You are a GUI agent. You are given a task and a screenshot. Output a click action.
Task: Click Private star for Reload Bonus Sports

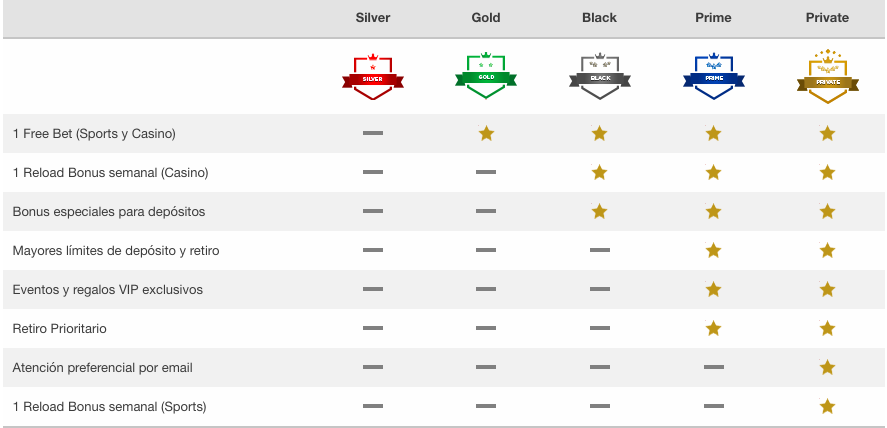828,407
